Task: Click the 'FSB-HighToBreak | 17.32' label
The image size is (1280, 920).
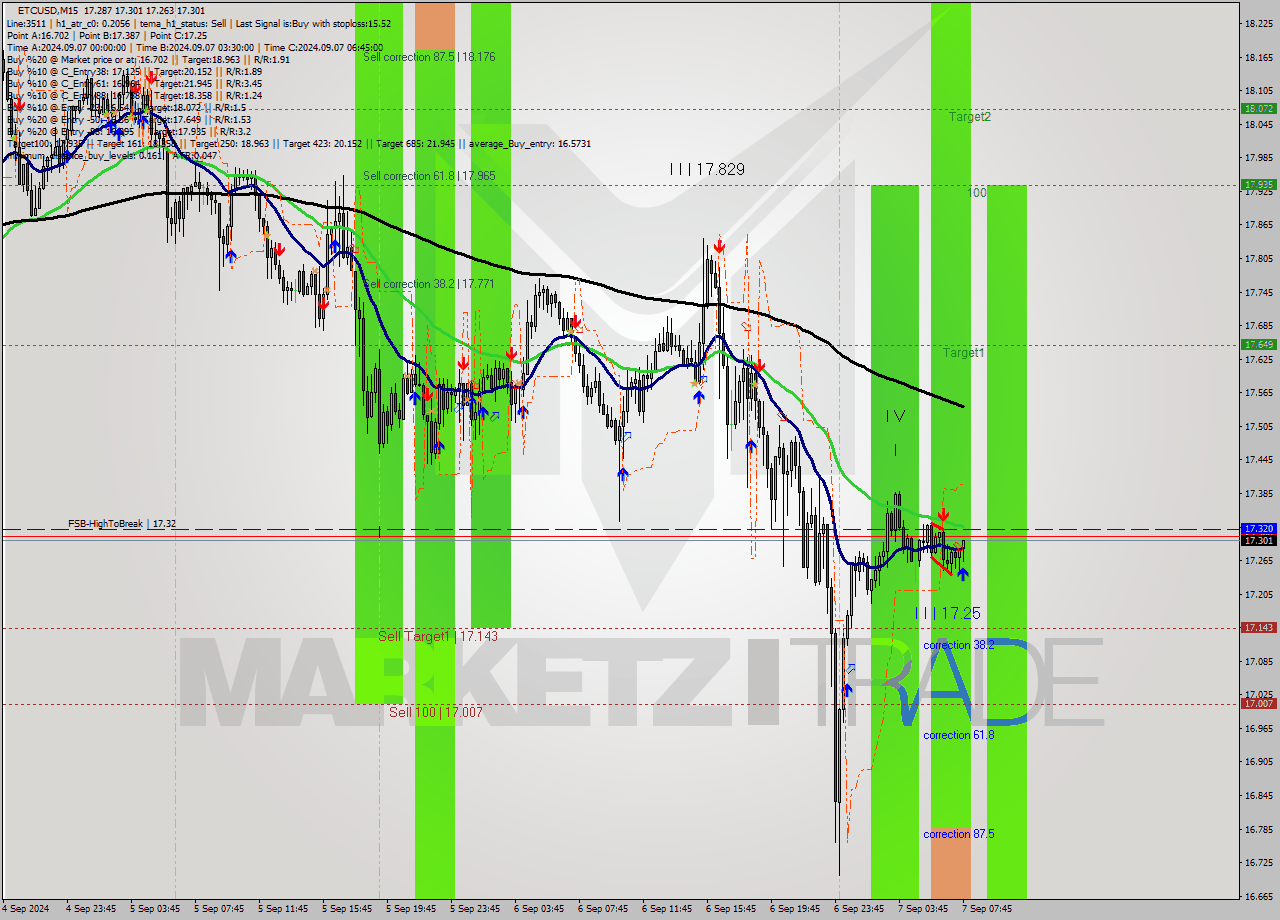Action: pyautogui.click(x=122, y=523)
